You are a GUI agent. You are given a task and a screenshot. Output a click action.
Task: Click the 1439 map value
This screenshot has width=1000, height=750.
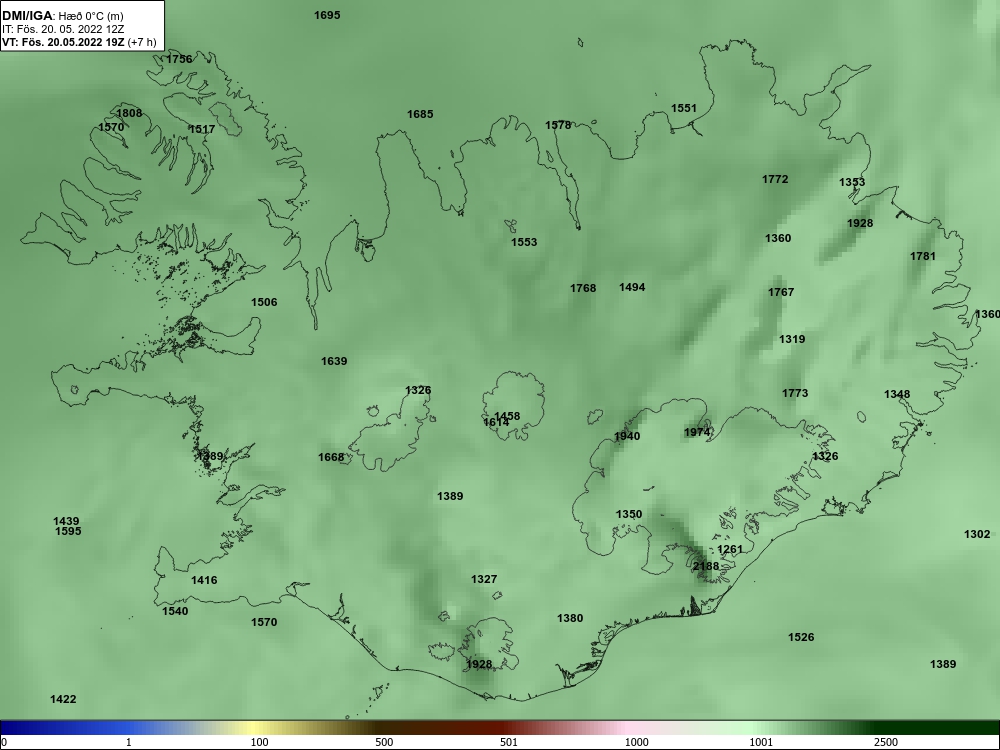66,522
